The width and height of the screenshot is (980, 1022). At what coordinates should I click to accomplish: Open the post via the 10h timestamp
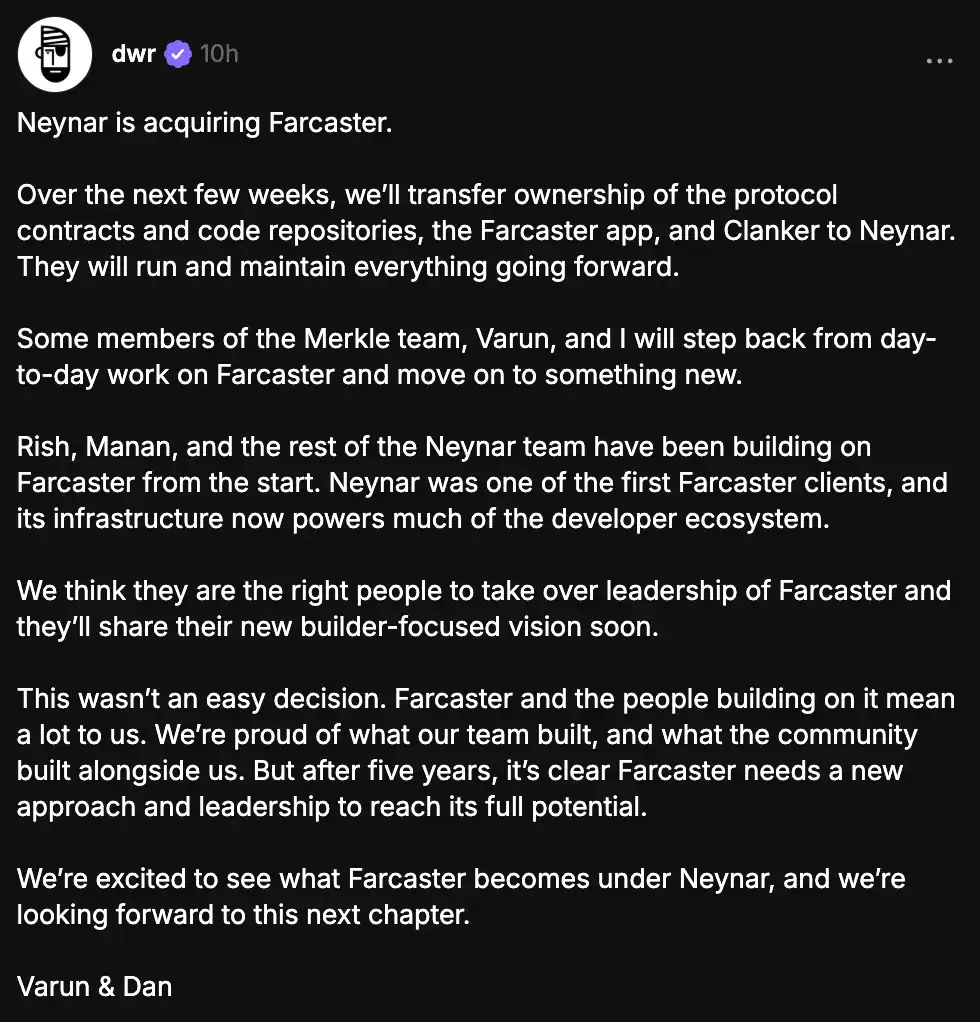point(218,54)
